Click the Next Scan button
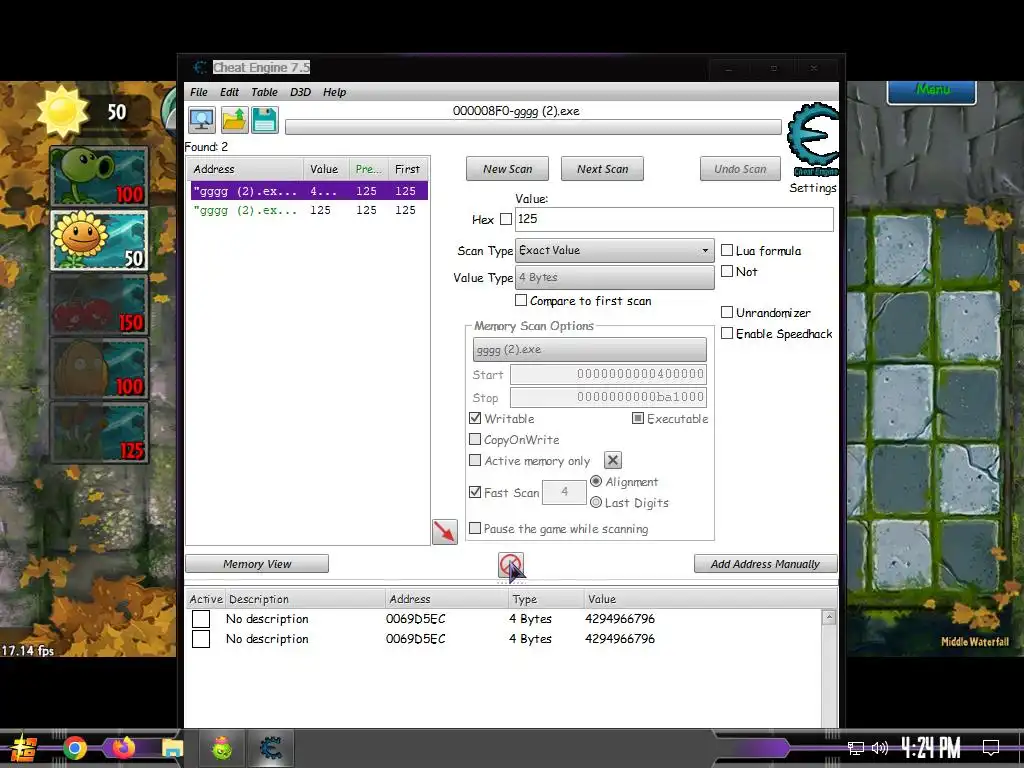1024x768 pixels. pos(602,168)
